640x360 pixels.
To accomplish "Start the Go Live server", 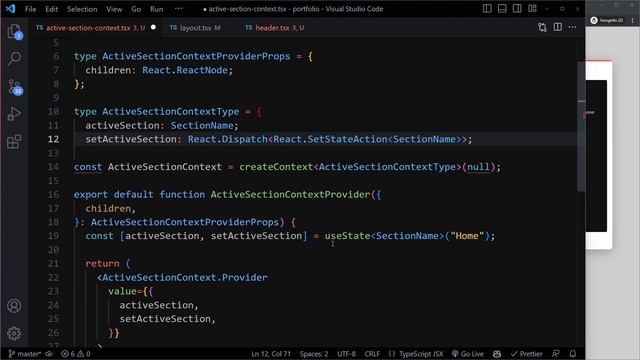I will point(468,354).
